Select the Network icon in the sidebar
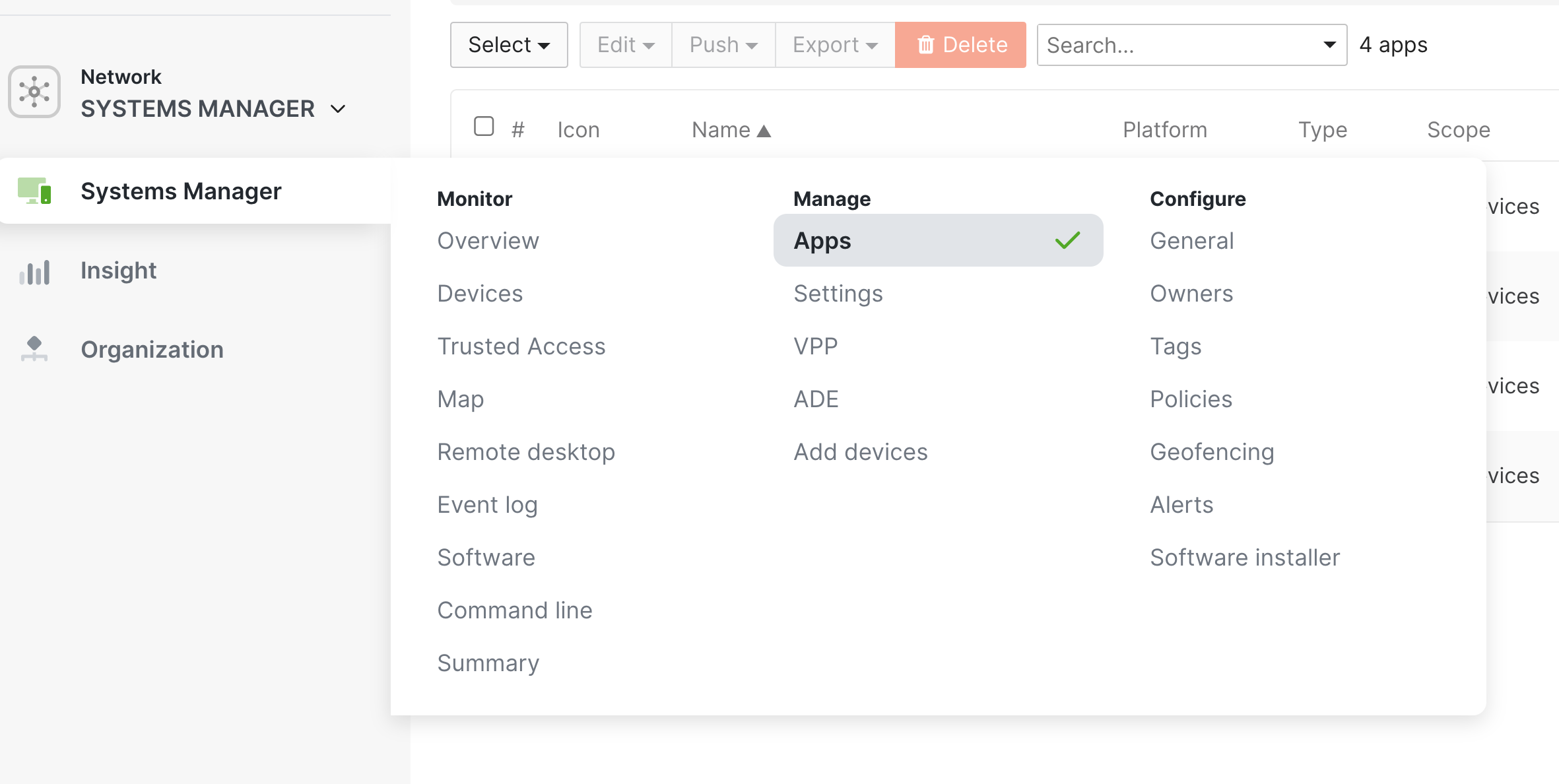 [34, 92]
